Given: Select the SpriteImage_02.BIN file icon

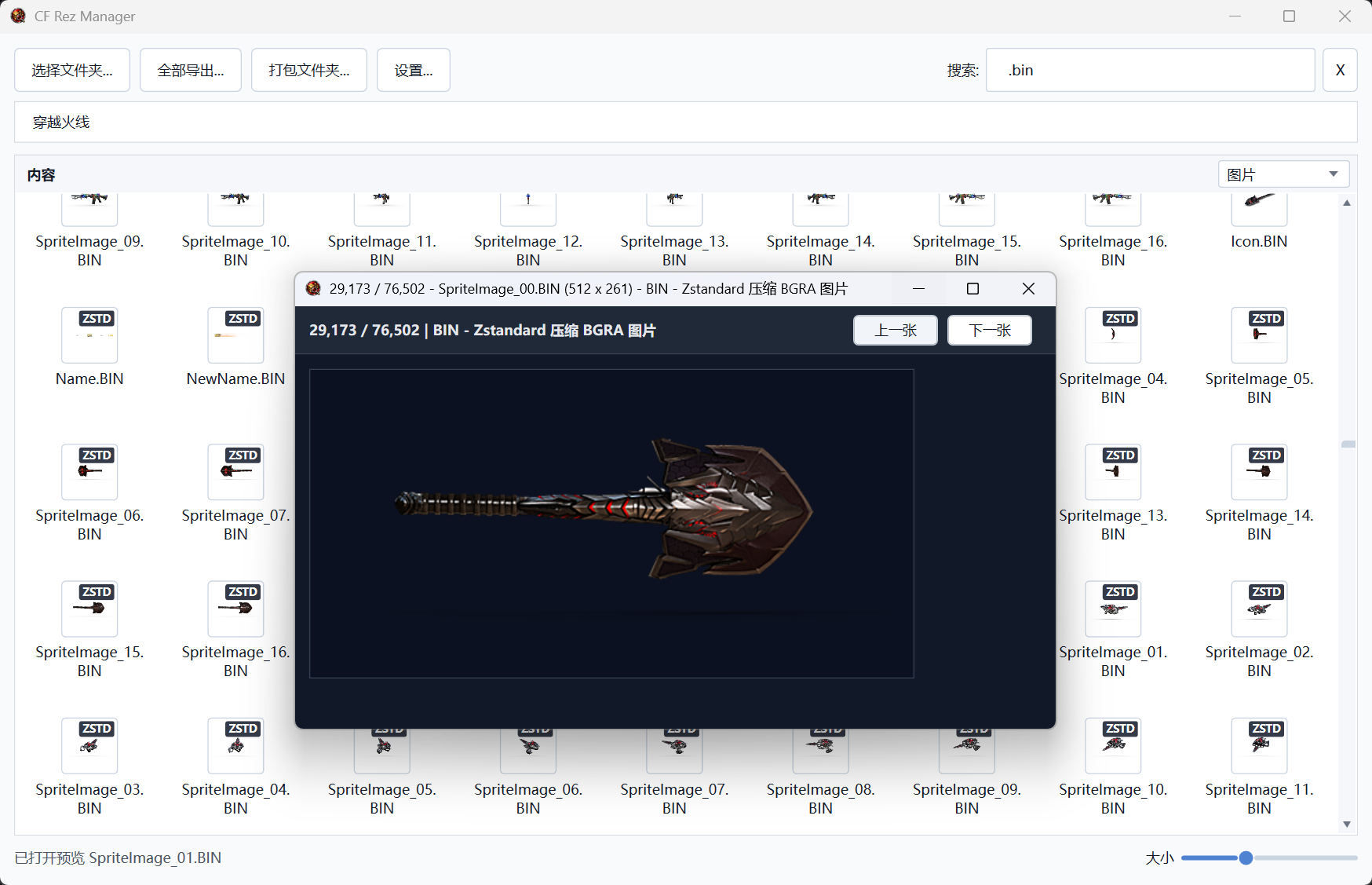Looking at the screenshot, I should tap(1259, 609).
